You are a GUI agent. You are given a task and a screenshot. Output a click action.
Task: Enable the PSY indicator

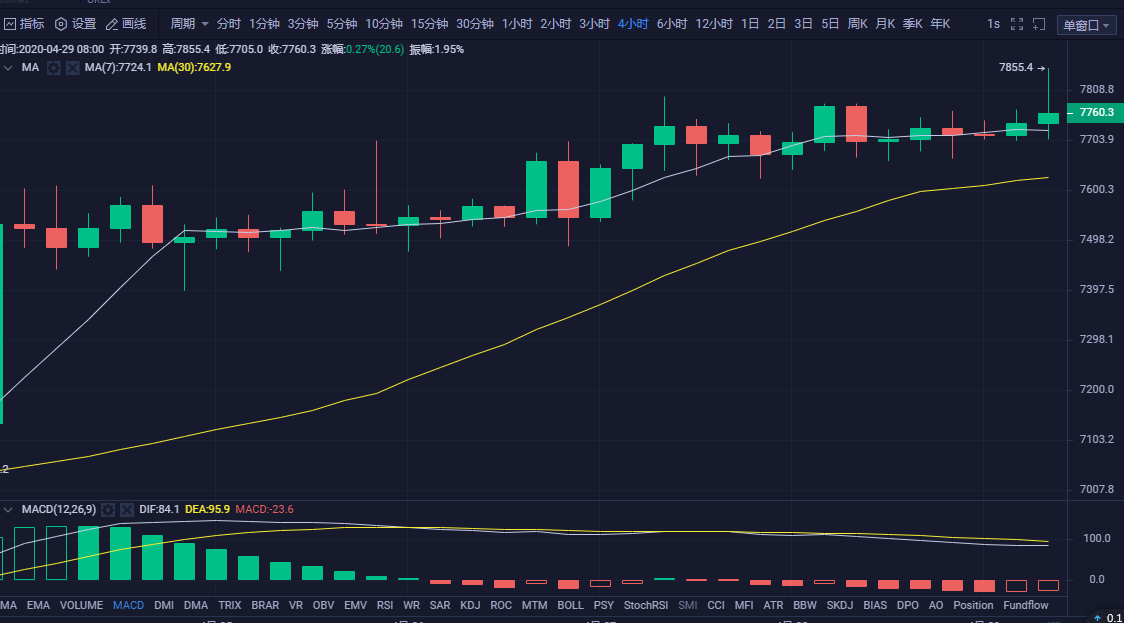pos(604,606)
